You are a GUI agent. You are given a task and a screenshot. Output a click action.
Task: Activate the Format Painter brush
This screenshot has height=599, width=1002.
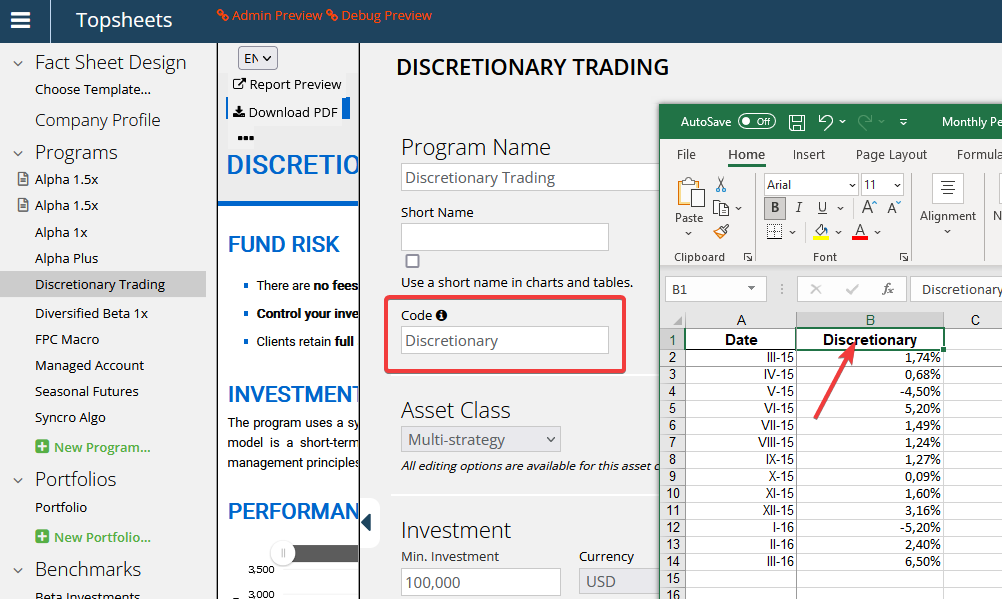point(721,231)
